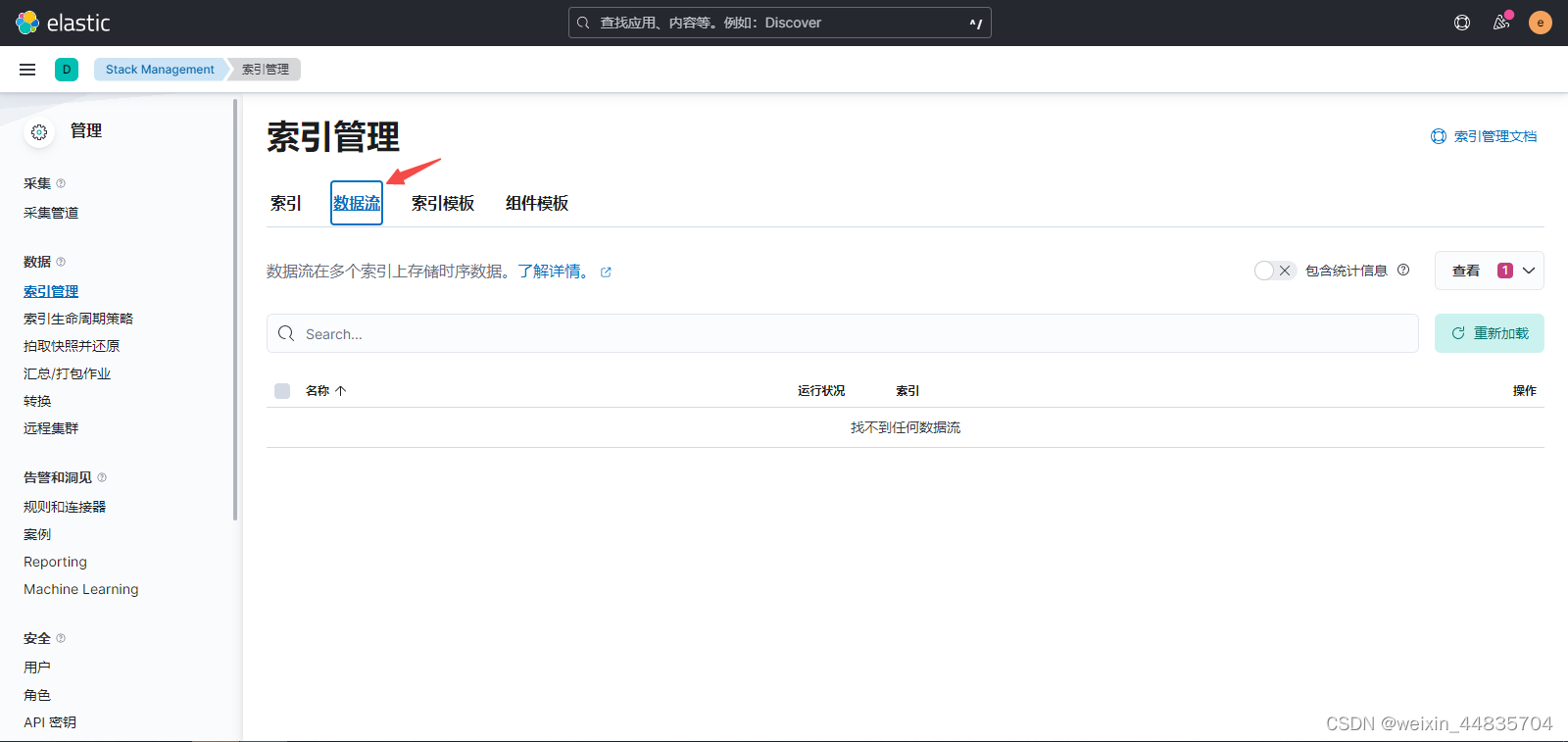Open the user avatar menu
Viewport: 1568px width, 742px height.
point(1541,23)
